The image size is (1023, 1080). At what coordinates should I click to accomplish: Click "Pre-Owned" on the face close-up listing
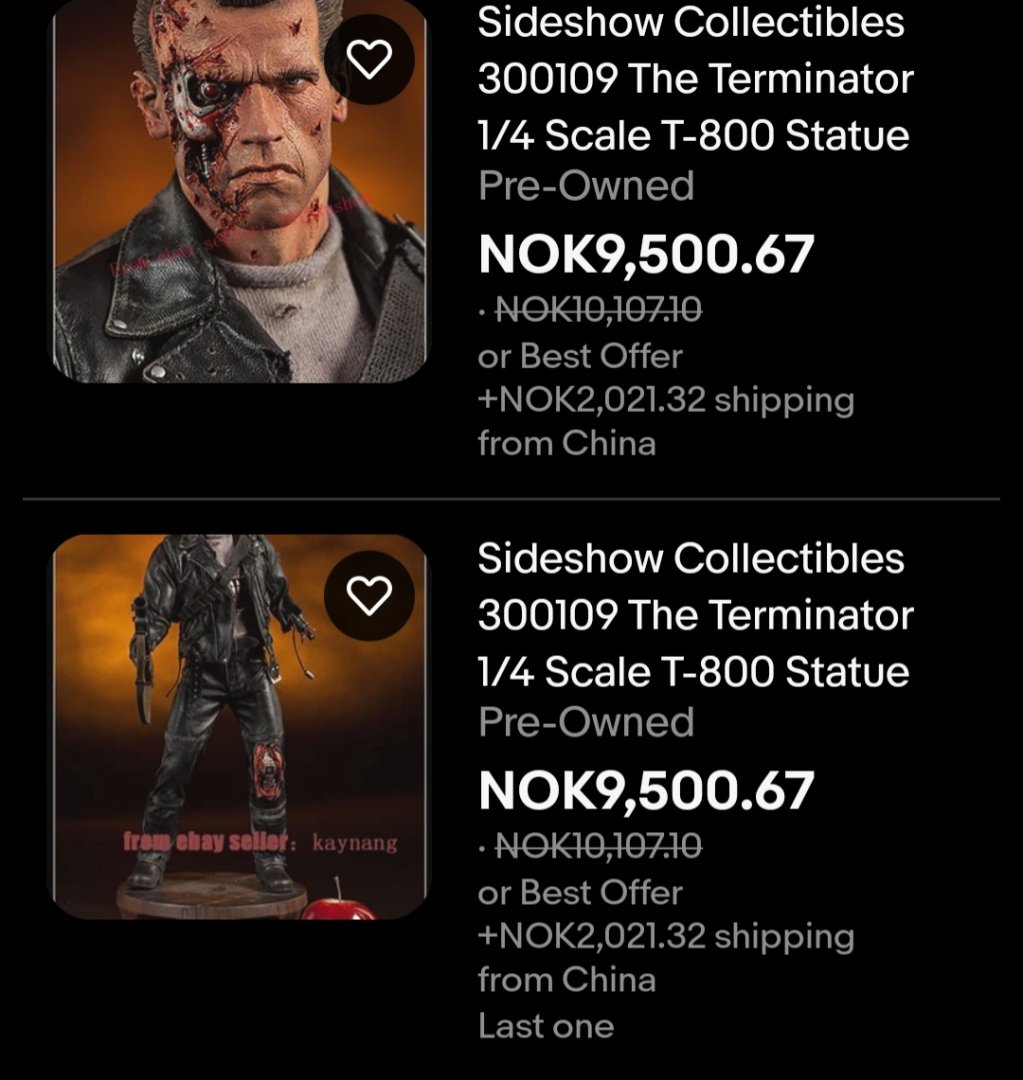pyautogui.click(x=586, y=186)
